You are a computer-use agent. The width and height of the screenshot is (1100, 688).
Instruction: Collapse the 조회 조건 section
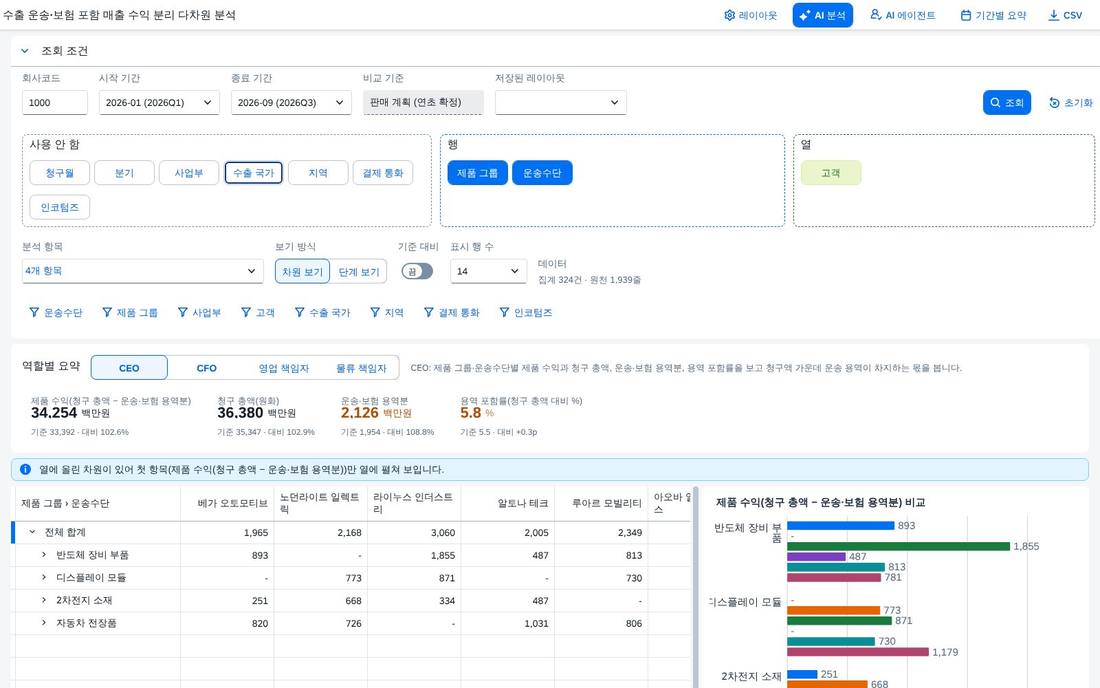click(x=25, y=50)
